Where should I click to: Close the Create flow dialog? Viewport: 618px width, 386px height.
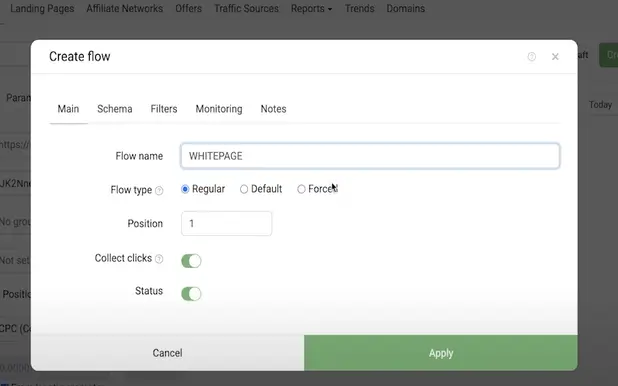pos(555,57)
